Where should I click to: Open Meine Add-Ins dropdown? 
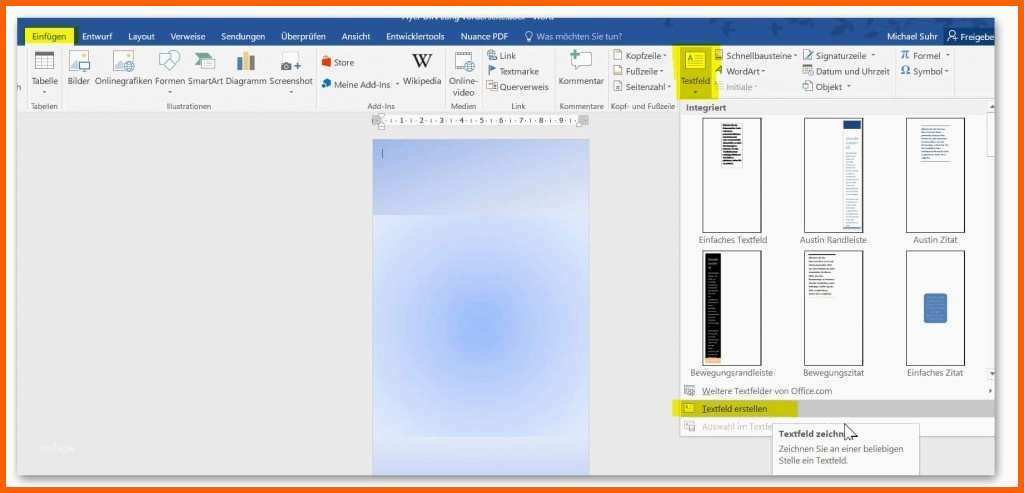click(360, 84)
